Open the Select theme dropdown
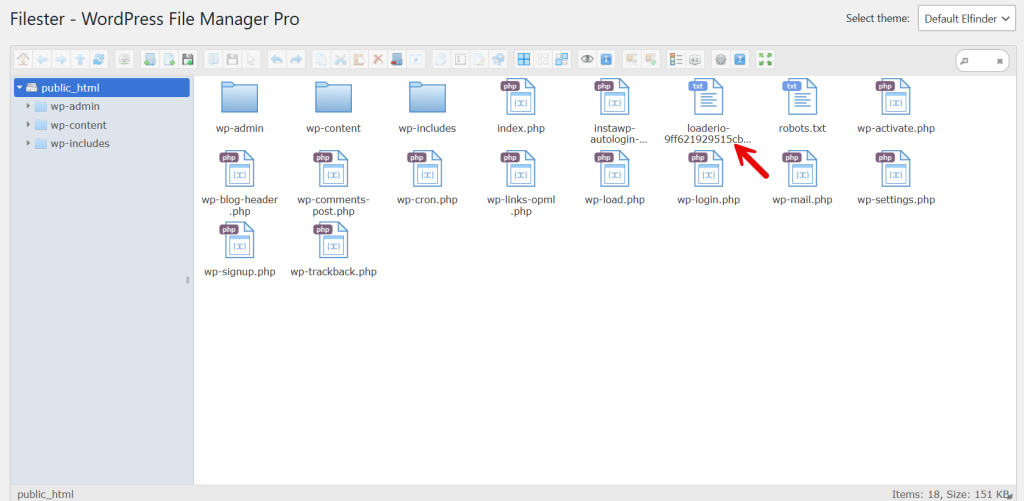This screenshot has width=1024, height=501. tap(967, 18)
